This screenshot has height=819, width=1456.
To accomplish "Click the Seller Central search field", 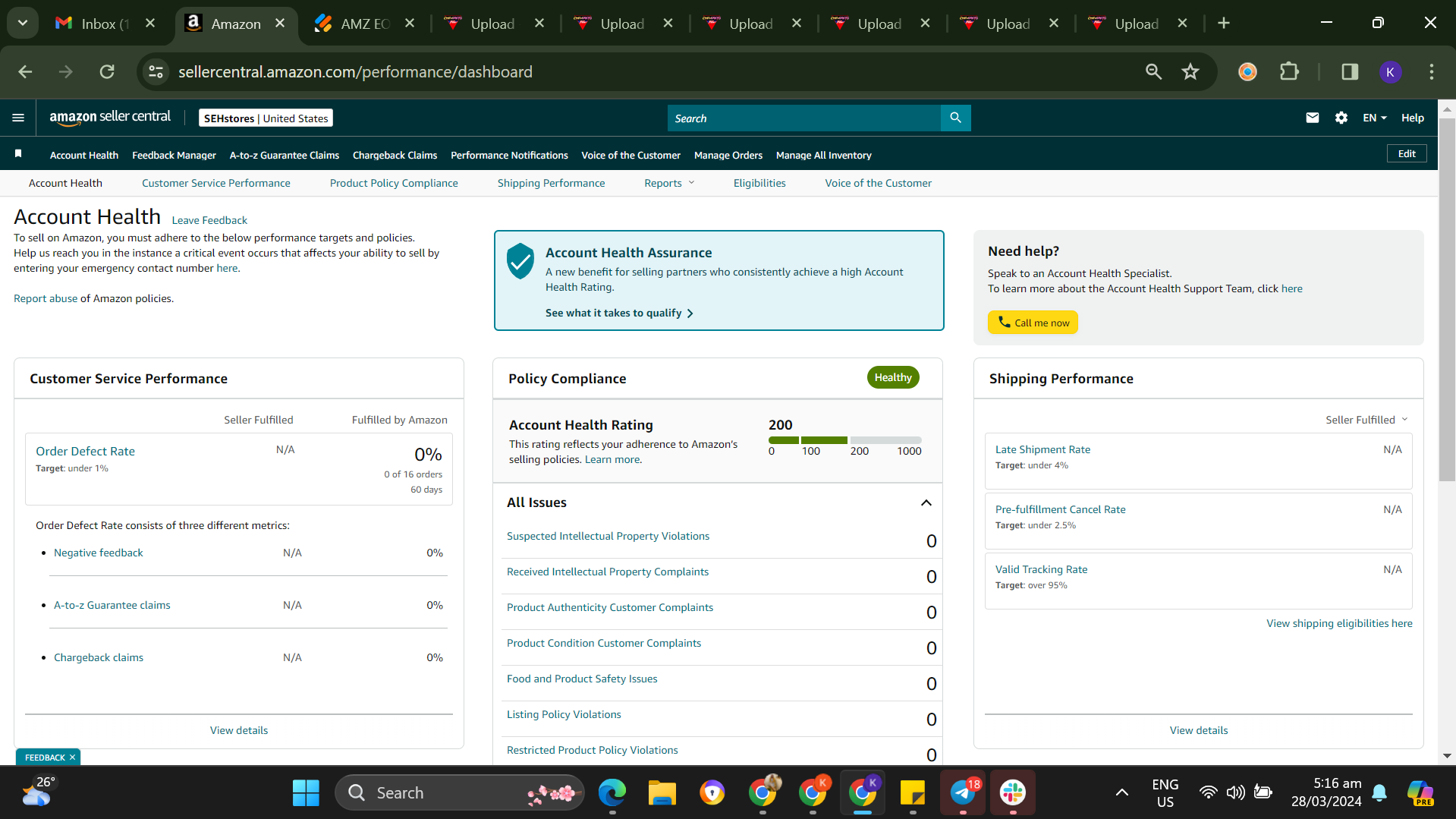I will click(803, 118).
